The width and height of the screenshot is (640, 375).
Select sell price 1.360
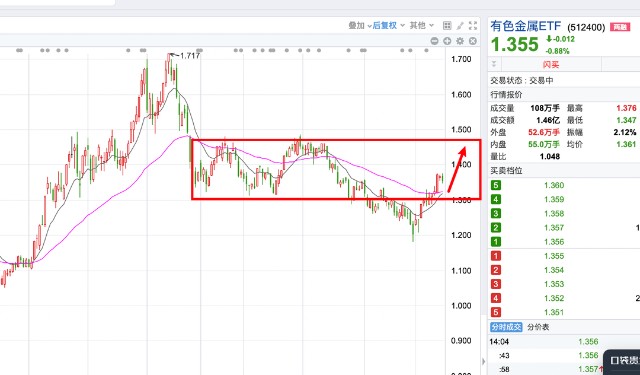tap(554, 185)
